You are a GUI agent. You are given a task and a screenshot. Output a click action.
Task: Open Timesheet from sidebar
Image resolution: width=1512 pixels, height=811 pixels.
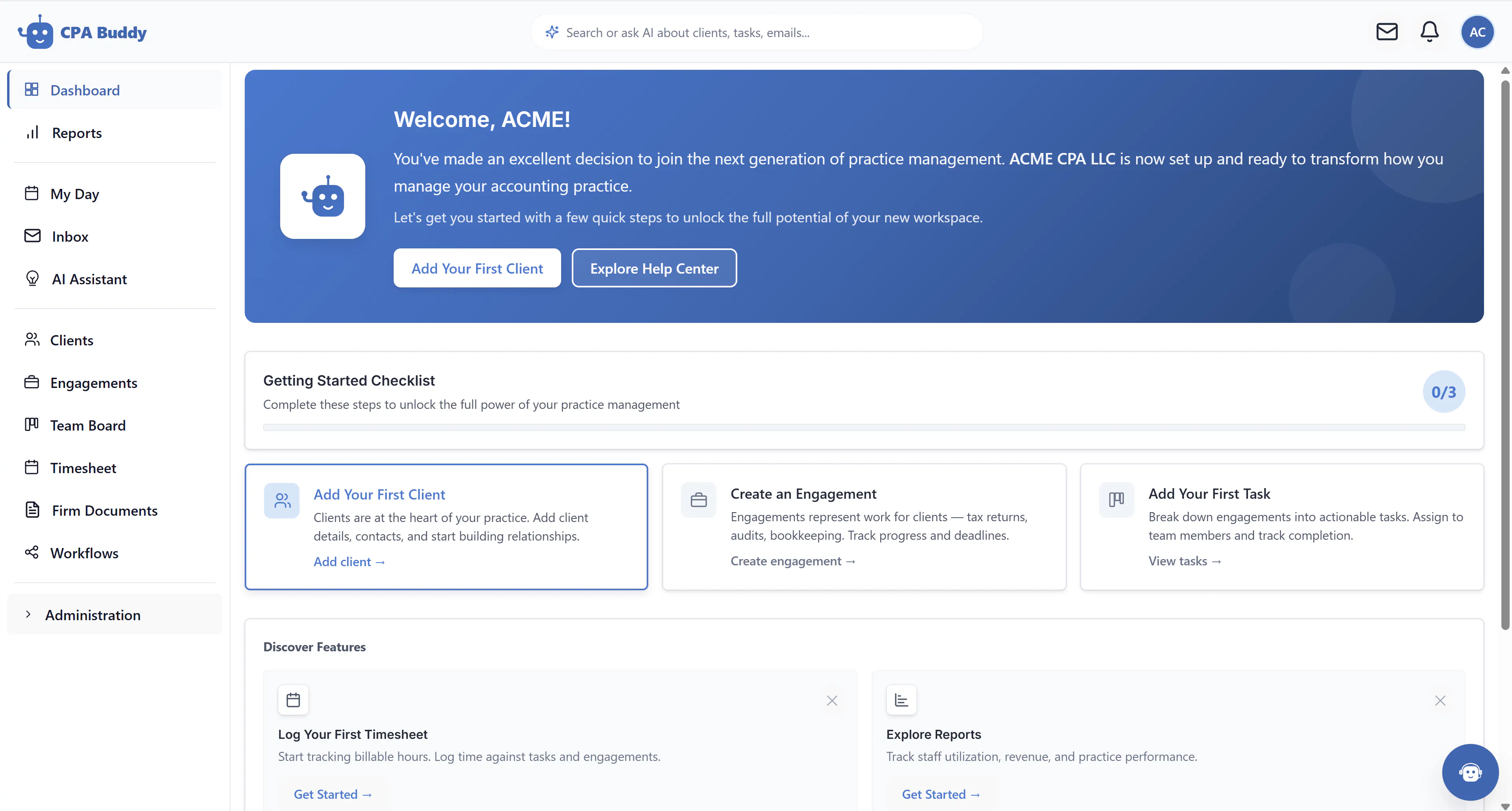click(x=115, y=468)
